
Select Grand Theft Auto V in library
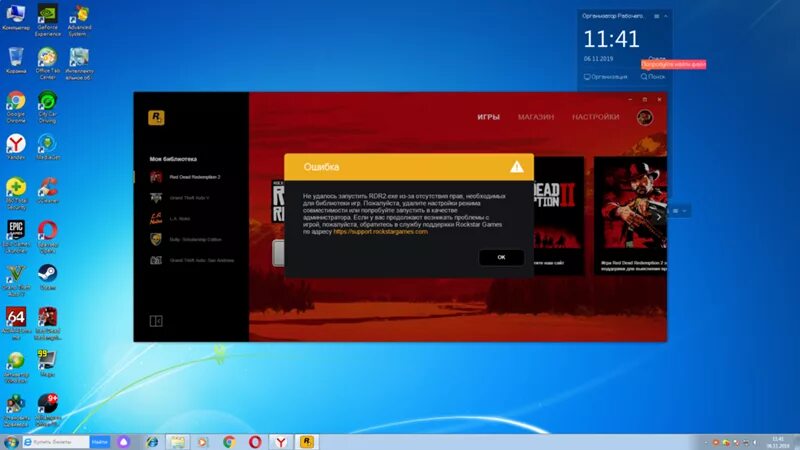180,197
